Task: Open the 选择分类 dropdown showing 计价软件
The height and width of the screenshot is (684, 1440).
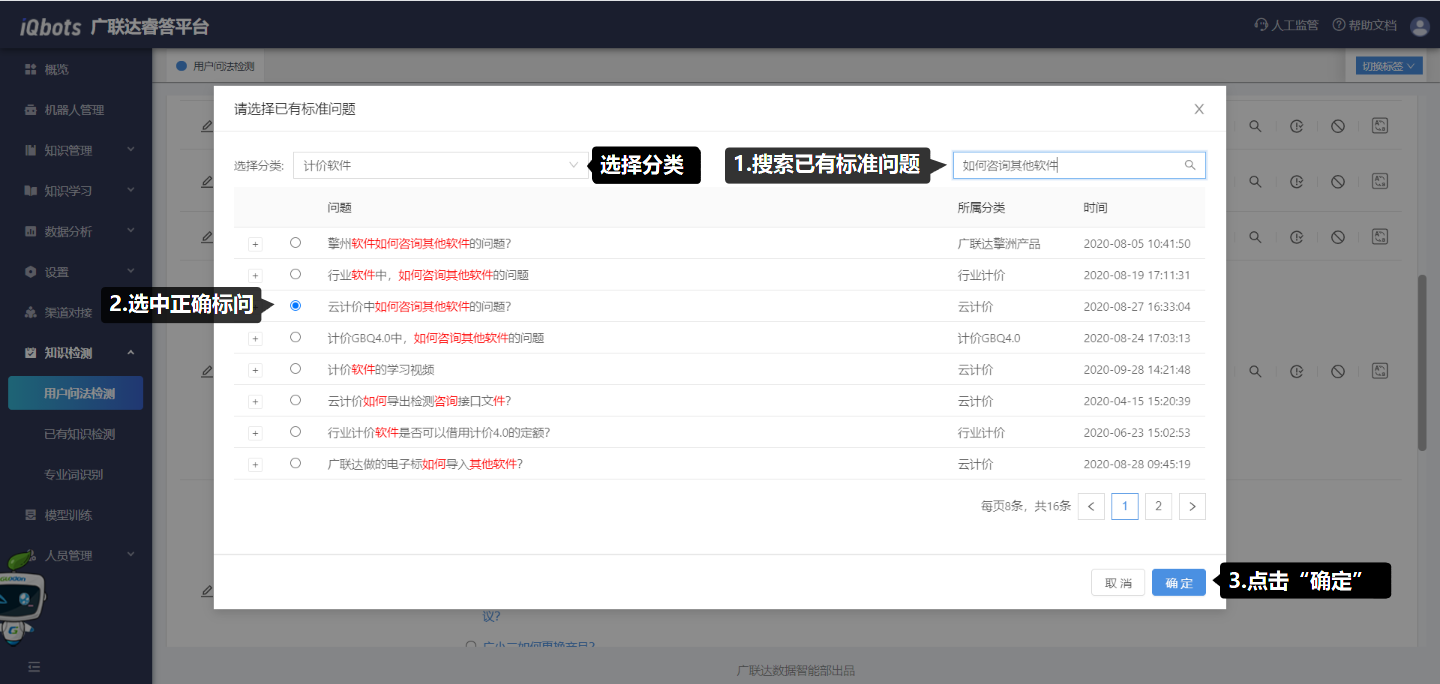Action: pyautogui.click(x=439, y=166)
